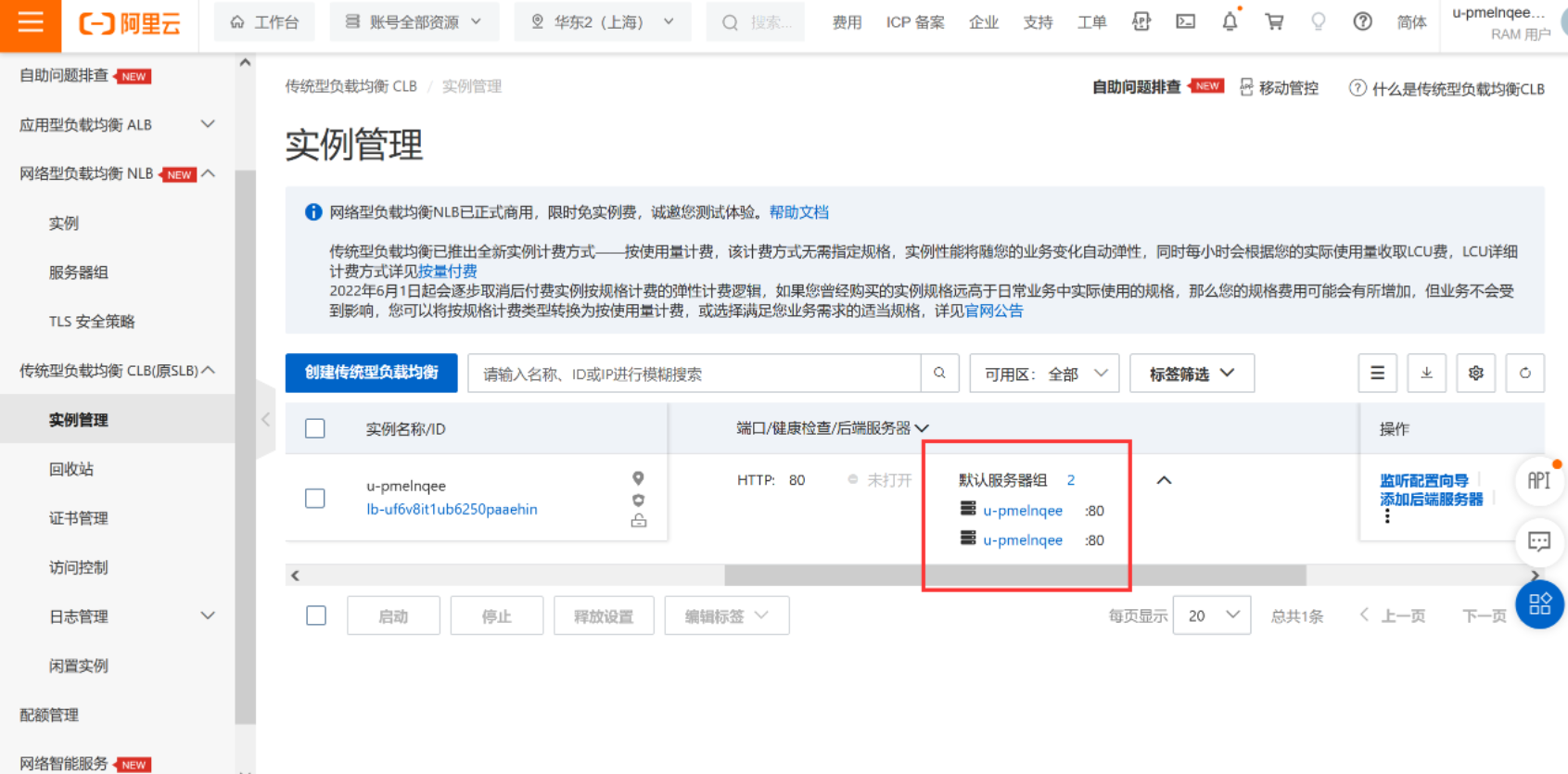Click the Alibaba Cloud logo
This screenshot has height=774, width=1568.
pos(130,23)
